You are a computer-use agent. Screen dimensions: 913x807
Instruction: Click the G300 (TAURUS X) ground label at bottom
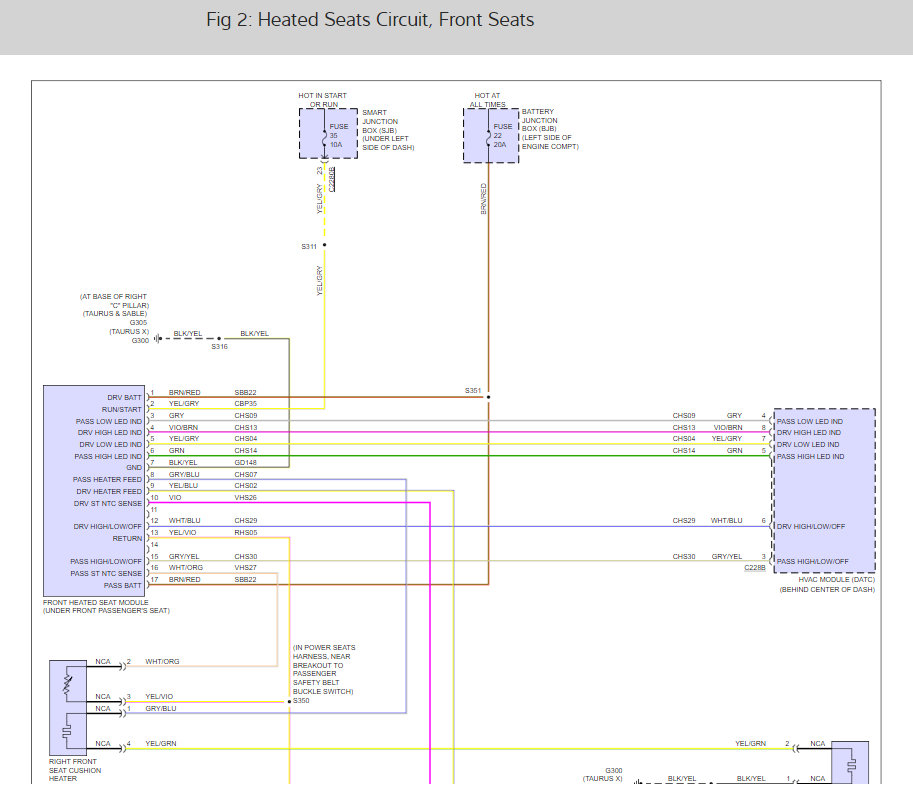point(603,774)
